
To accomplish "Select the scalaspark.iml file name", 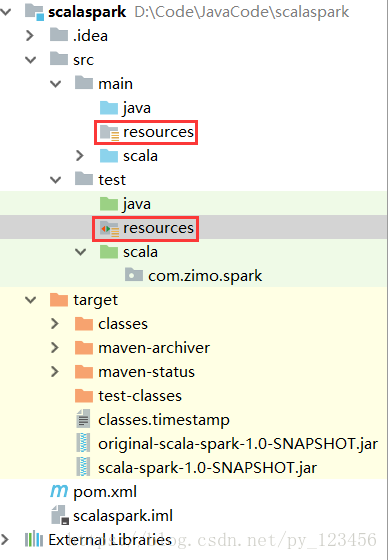I will (x=123, y=516).
